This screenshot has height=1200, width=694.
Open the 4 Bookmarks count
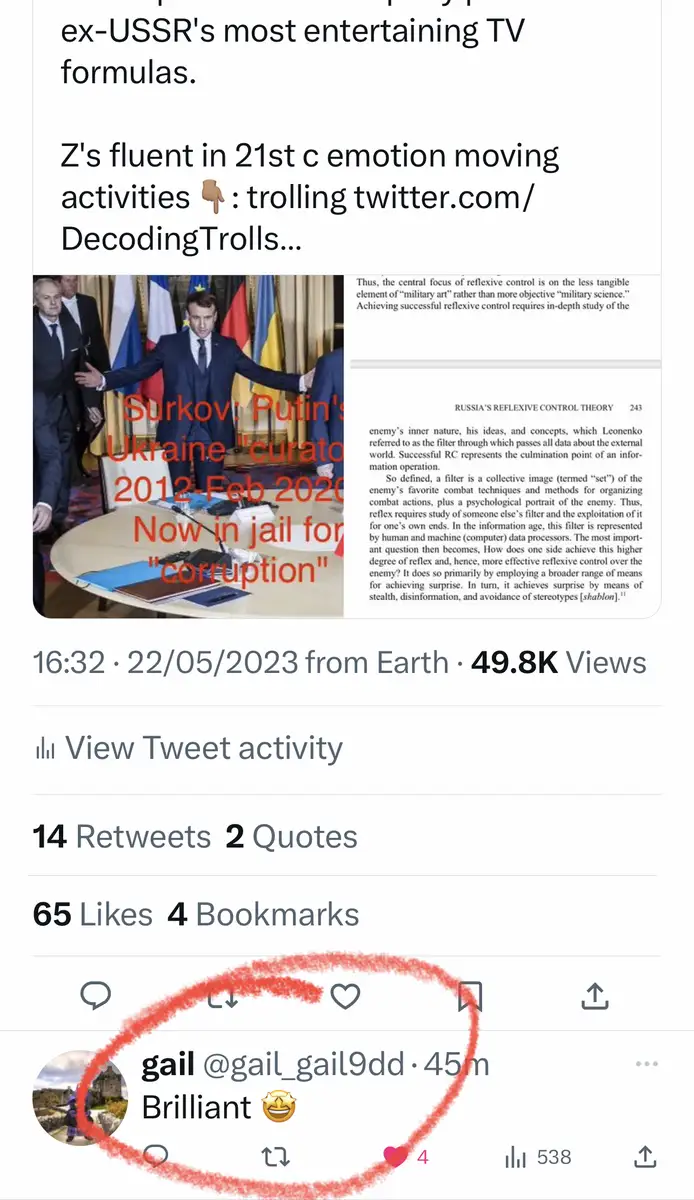click(x=263, y=914)
